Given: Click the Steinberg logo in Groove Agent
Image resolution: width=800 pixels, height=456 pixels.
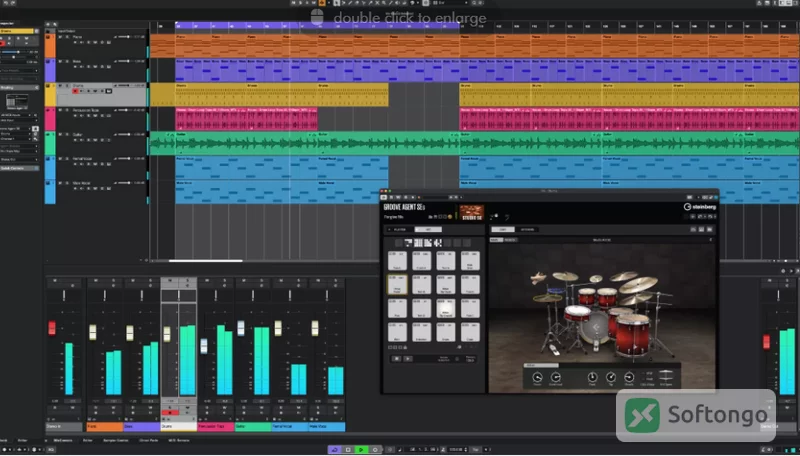Looking at the screenshot, I should (700, 207).
